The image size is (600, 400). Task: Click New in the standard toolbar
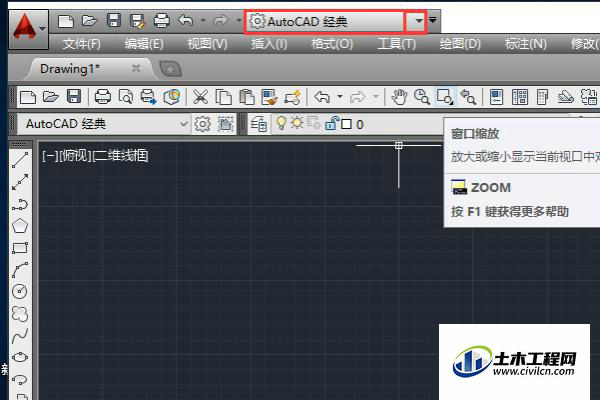(28, 97)
